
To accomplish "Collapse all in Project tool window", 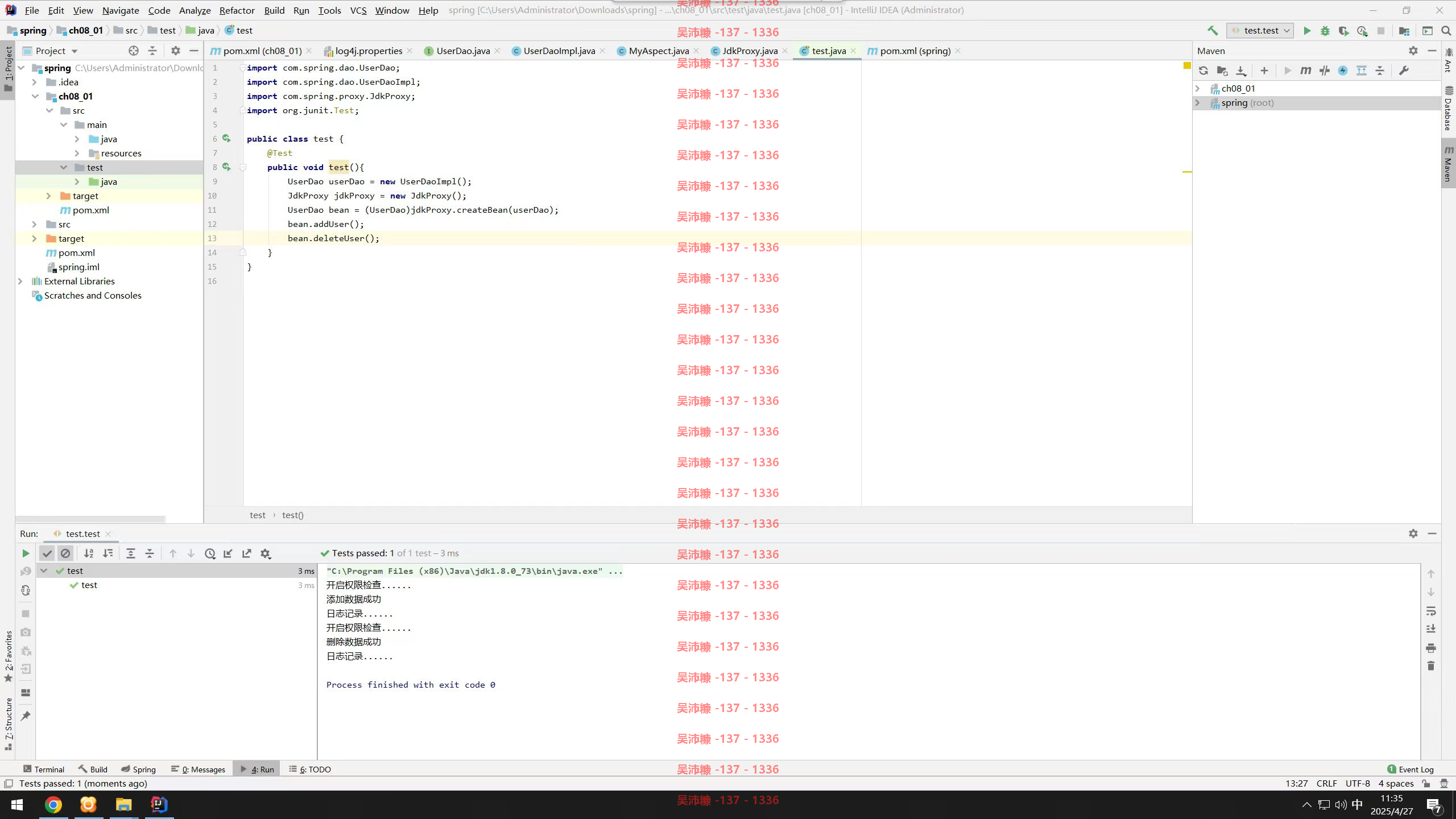I will coord(152,51).
